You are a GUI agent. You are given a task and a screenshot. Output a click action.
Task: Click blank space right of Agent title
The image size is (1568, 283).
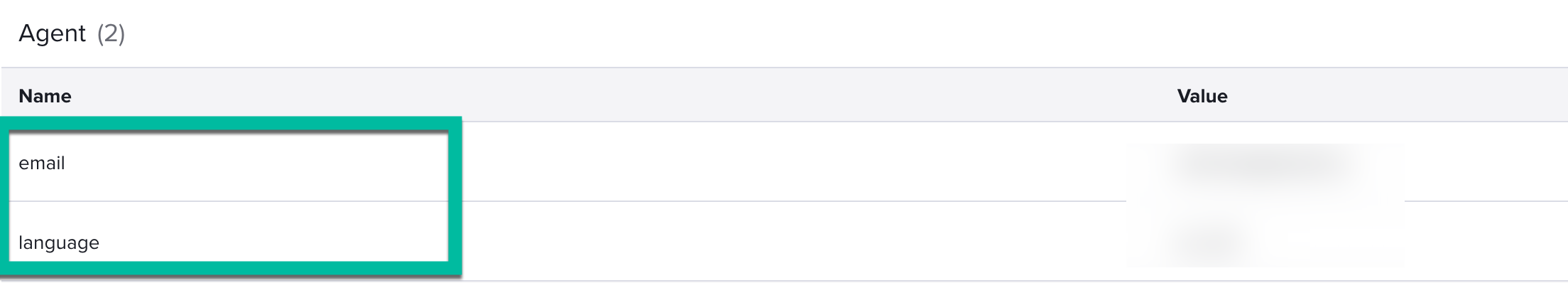point(845,33)
